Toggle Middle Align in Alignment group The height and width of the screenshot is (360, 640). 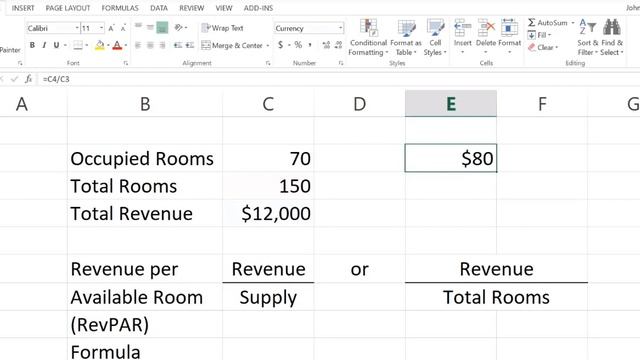pyautogui.click(x=150, y=27)
